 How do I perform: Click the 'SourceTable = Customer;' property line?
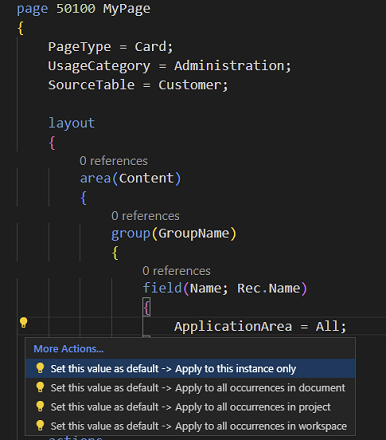tap(138, 85)
